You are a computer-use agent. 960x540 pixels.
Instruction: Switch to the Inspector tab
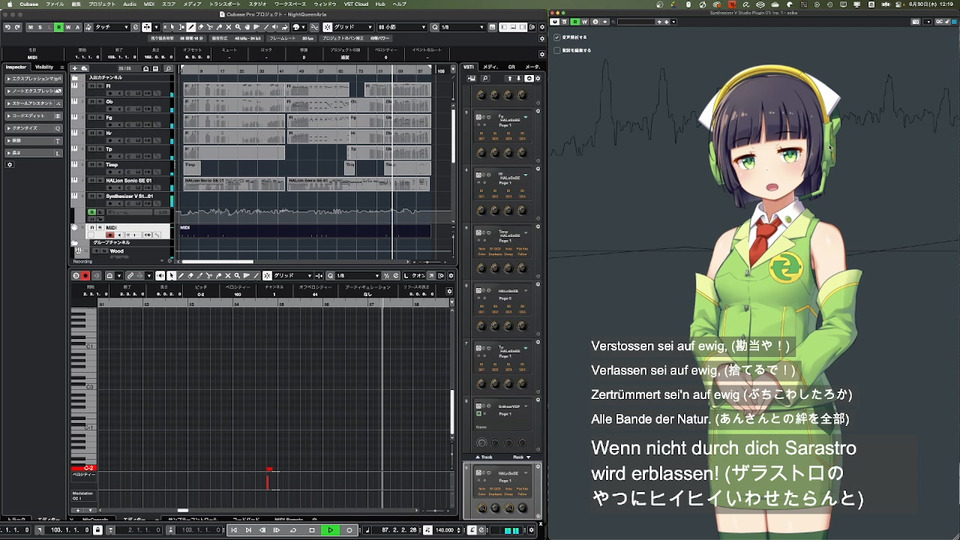point(16,67)
